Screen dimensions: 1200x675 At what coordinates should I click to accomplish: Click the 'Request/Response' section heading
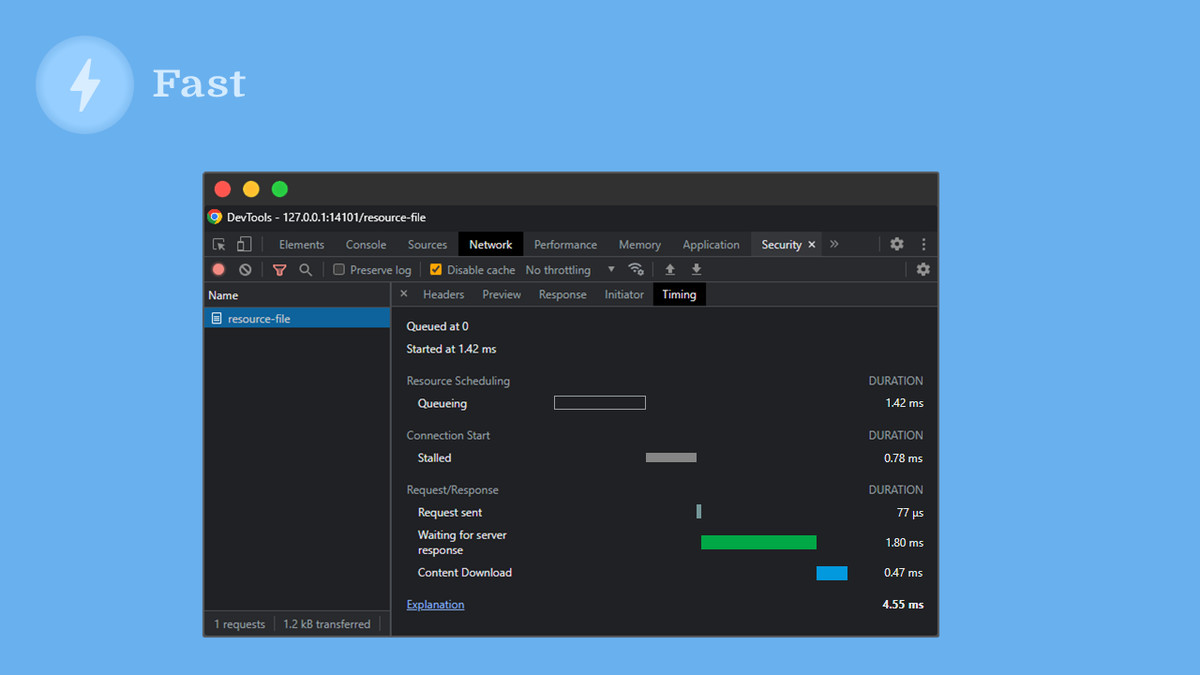[x=452, y=490]
